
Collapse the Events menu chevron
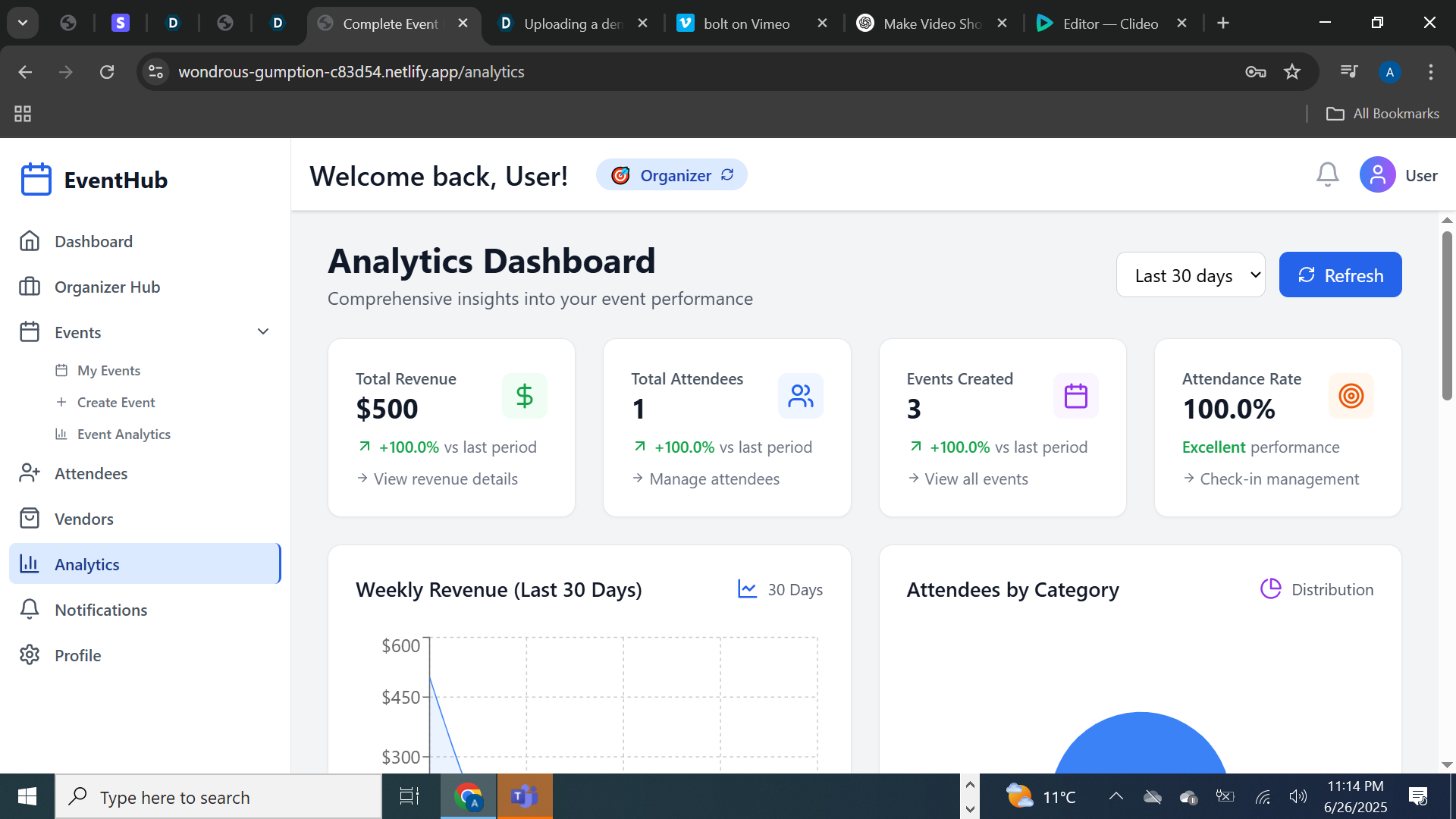[263, 332]
